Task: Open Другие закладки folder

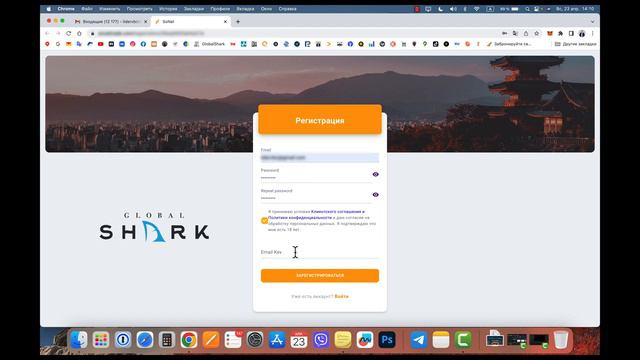Action: pyautogui.click(x=576, y=44)
